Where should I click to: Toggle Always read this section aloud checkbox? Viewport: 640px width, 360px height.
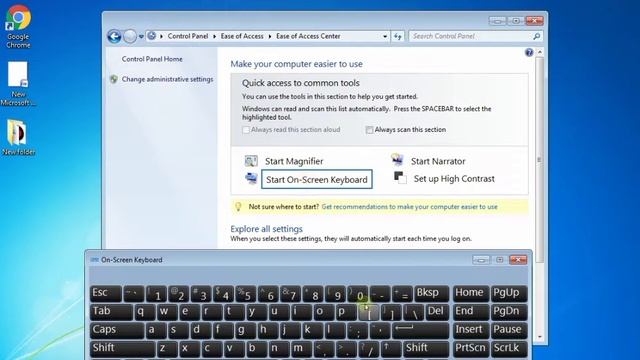246,130
